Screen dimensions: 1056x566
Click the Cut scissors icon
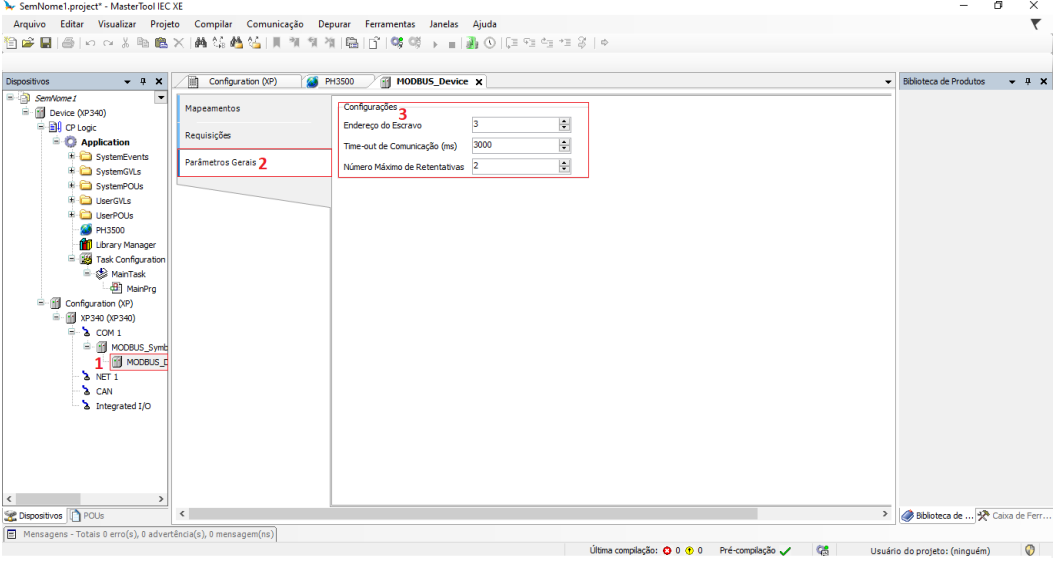pos(127,43)
